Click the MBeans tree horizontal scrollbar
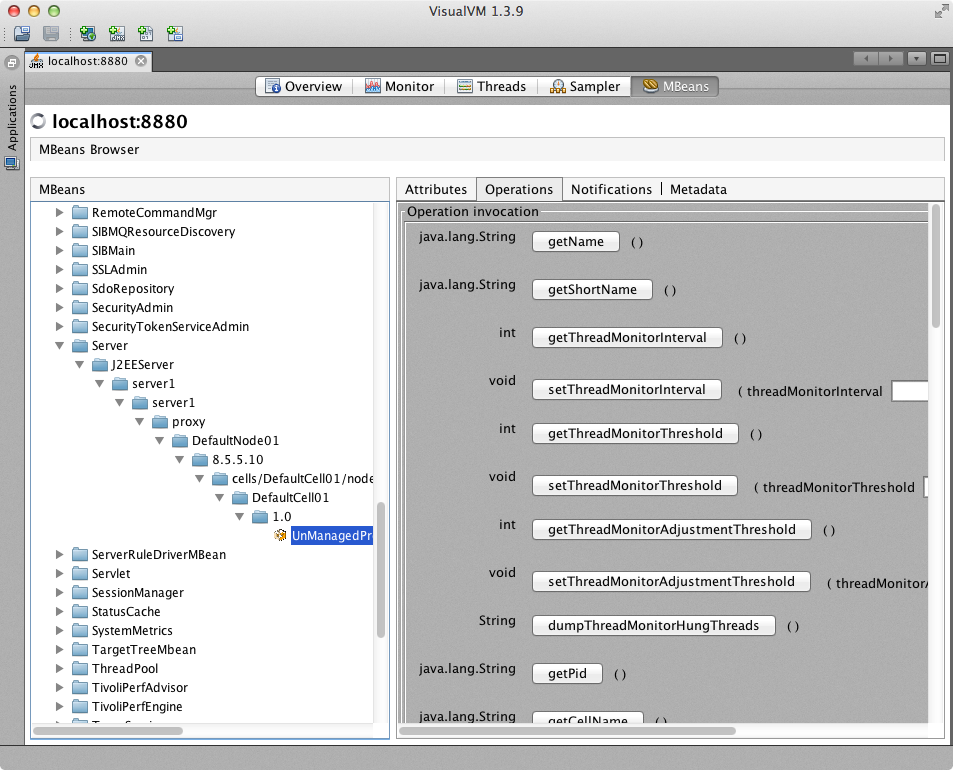 108,730
